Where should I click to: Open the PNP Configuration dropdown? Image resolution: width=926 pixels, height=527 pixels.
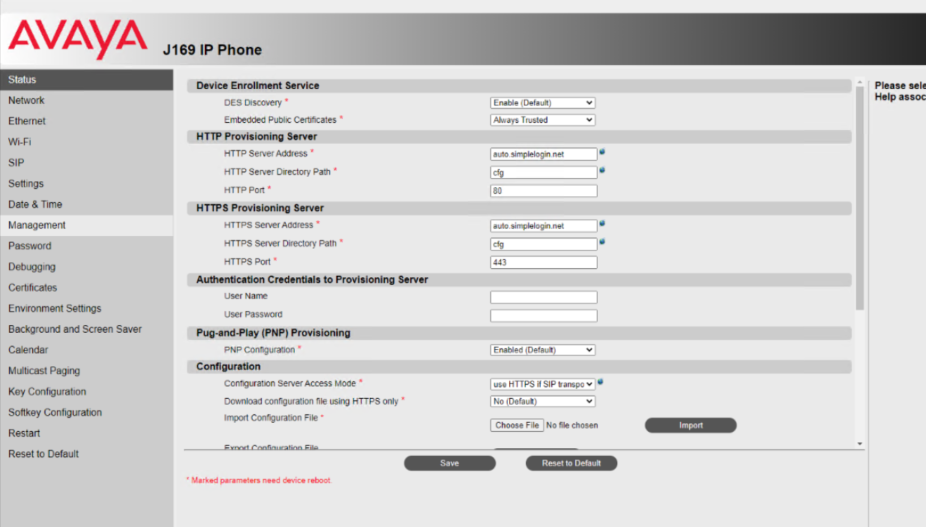click(542, 350)
